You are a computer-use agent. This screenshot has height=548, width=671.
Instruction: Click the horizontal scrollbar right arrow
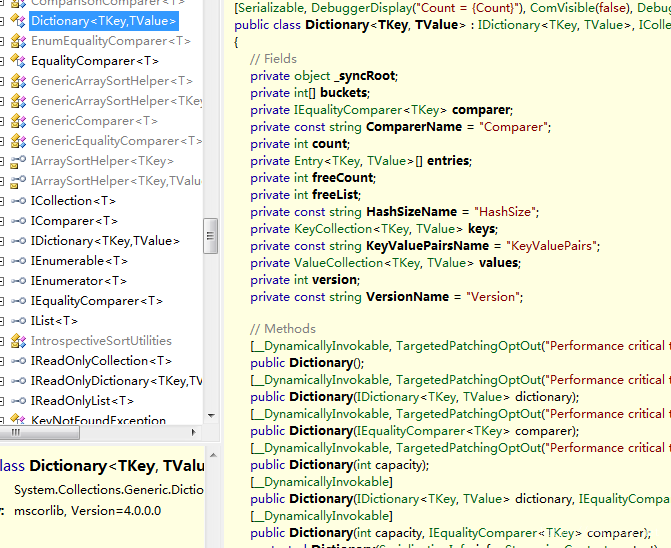(x=193, y=432)
